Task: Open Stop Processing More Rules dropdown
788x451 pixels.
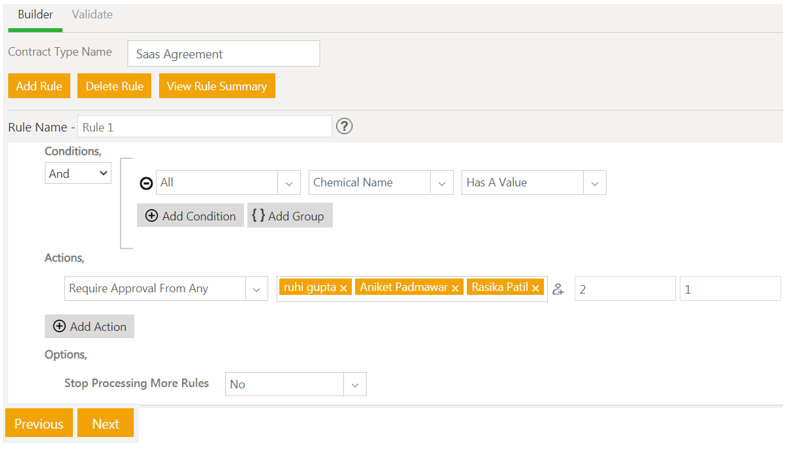Action: tap(354, 384)
